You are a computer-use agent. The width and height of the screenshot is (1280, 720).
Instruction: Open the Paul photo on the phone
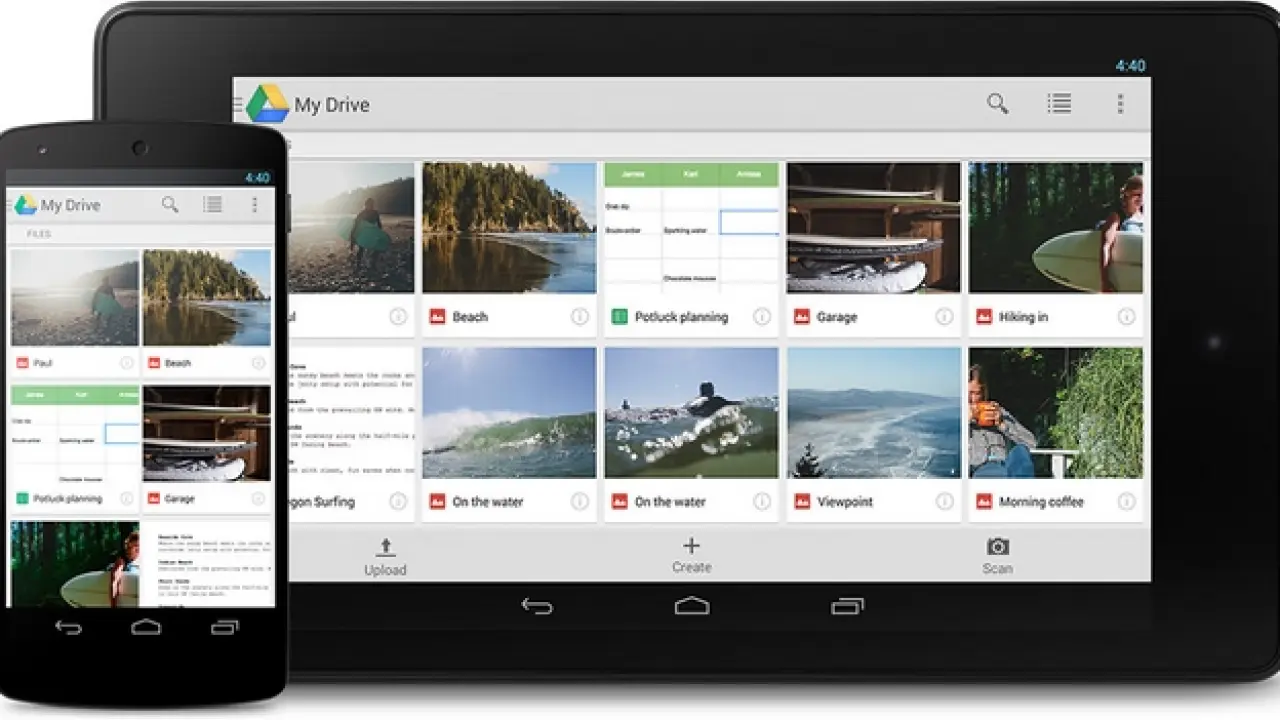(x=75, y=298)
